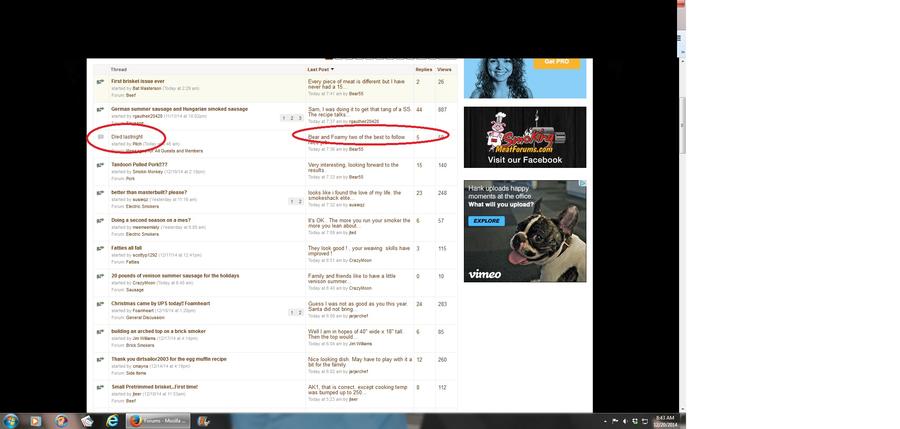Go to page 2 of better than masterbuilt thread
Image resolution: width=900 pixels, height=429 pixels.
[298, 201]
